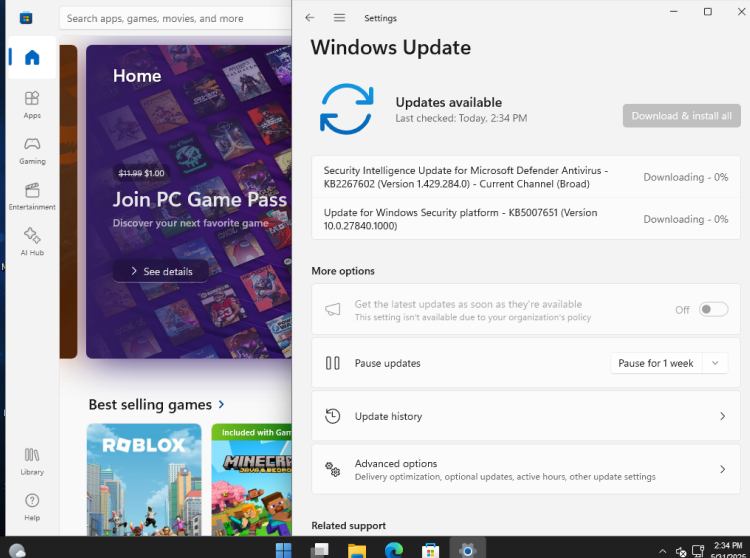Click the network icon in the system tray
750x558 pixels.
(698, 551)
